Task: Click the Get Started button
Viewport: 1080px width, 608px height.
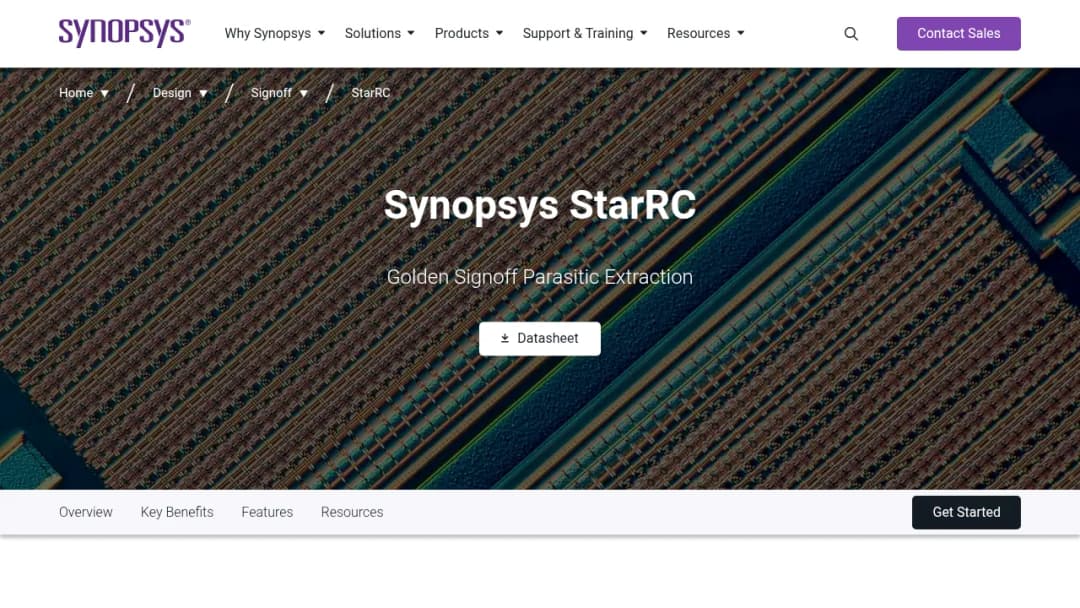Action: (x=966, y=512)
